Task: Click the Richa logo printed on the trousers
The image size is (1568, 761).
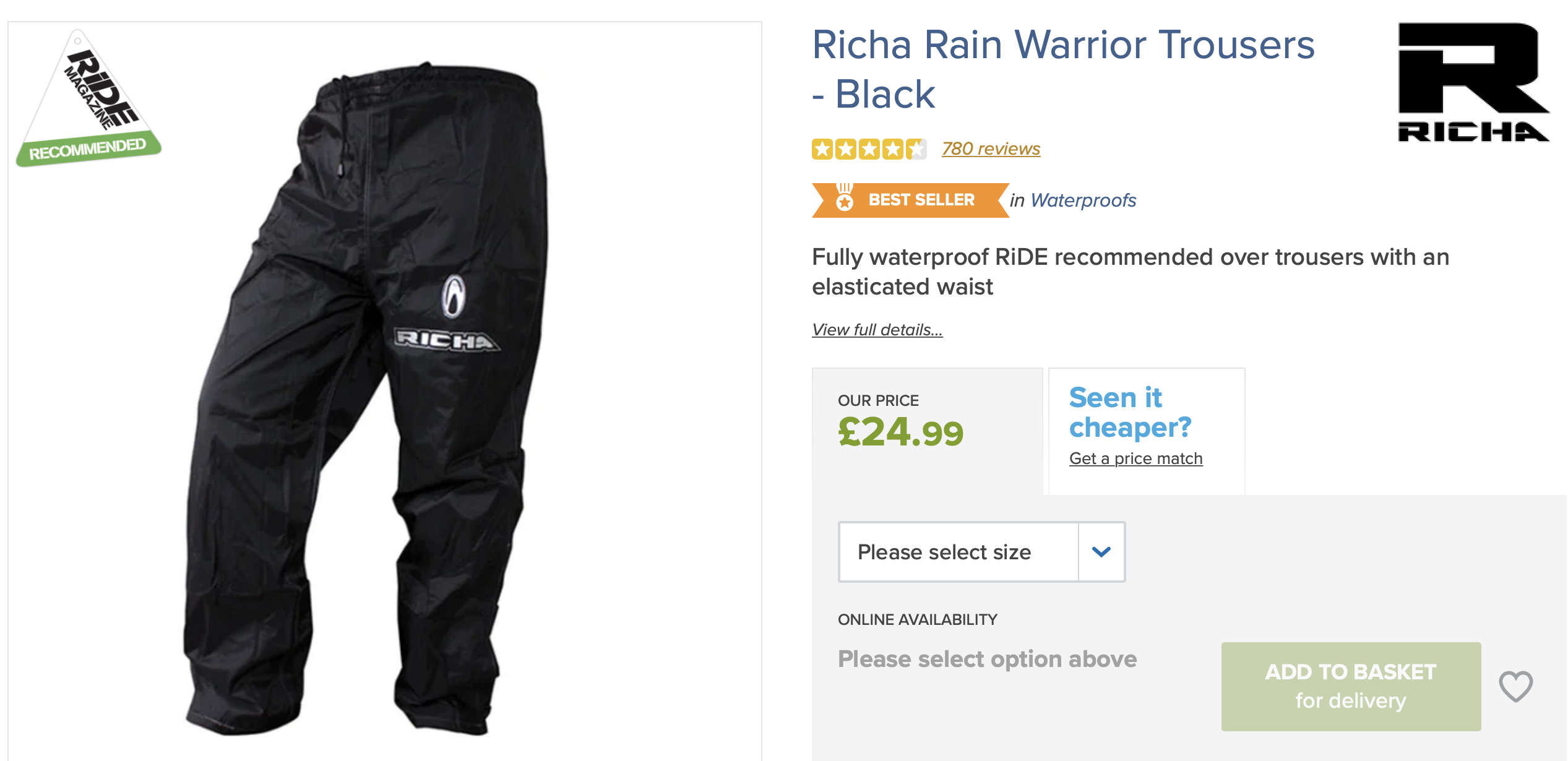Action: click(x=447, y=340)
